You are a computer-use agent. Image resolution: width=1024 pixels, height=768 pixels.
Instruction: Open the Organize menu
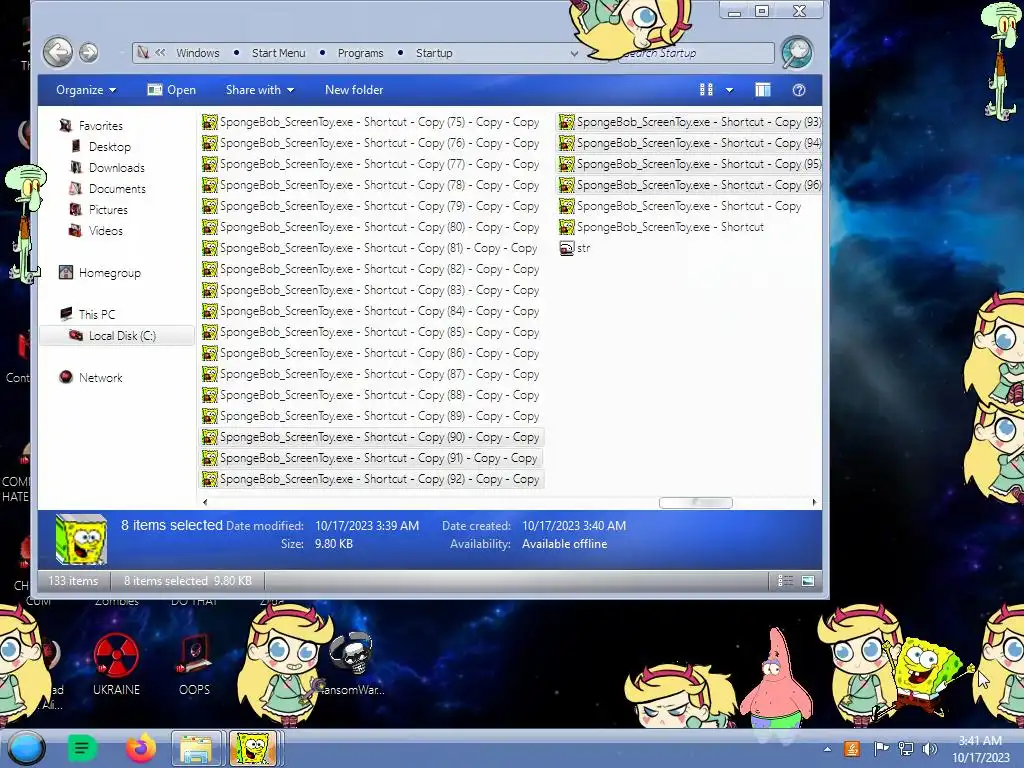86,90
